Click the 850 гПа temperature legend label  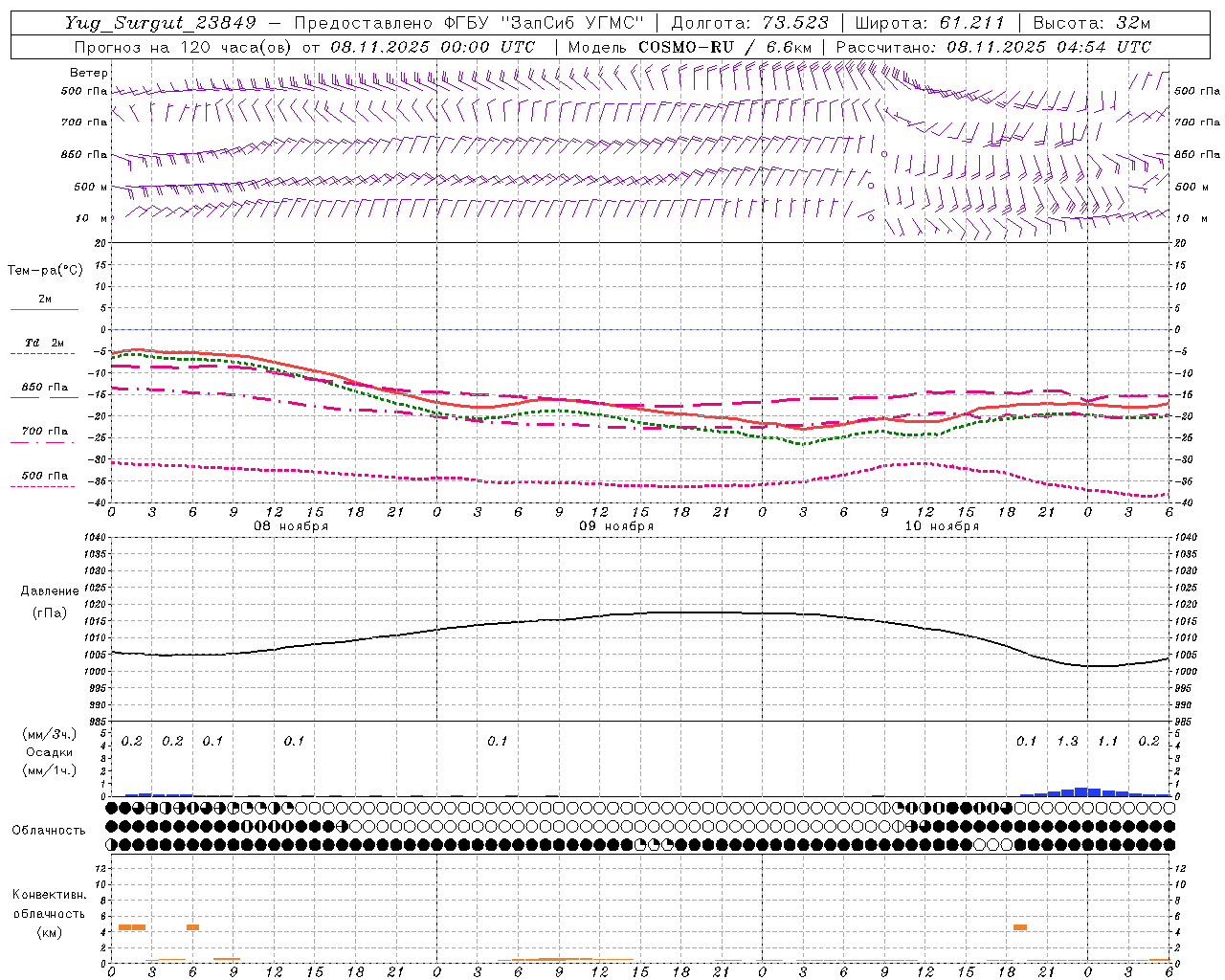point(45,388)
